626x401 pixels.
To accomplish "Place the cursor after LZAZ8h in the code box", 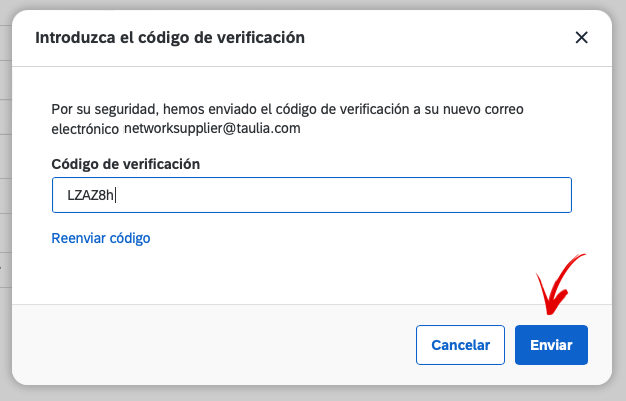I will click(115, 195).
